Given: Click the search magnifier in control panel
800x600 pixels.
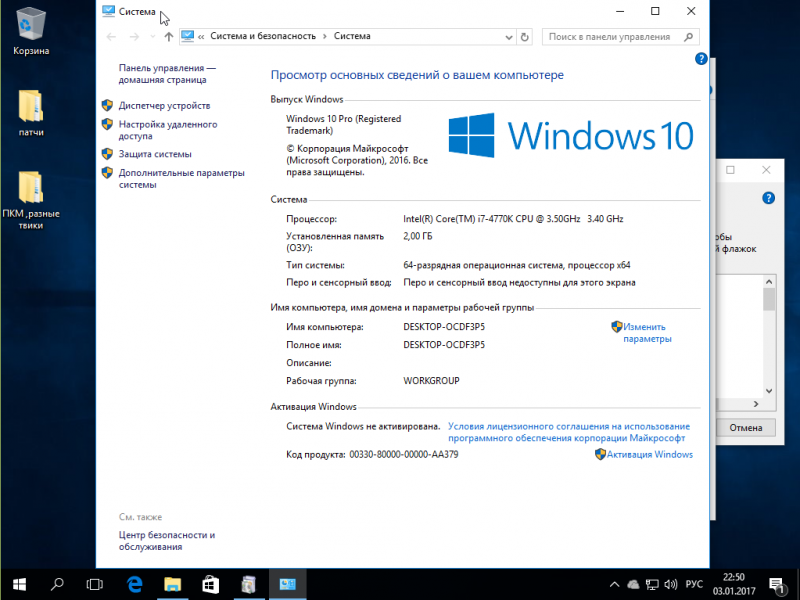Looking at the screenshot, I should click(689, 37).
